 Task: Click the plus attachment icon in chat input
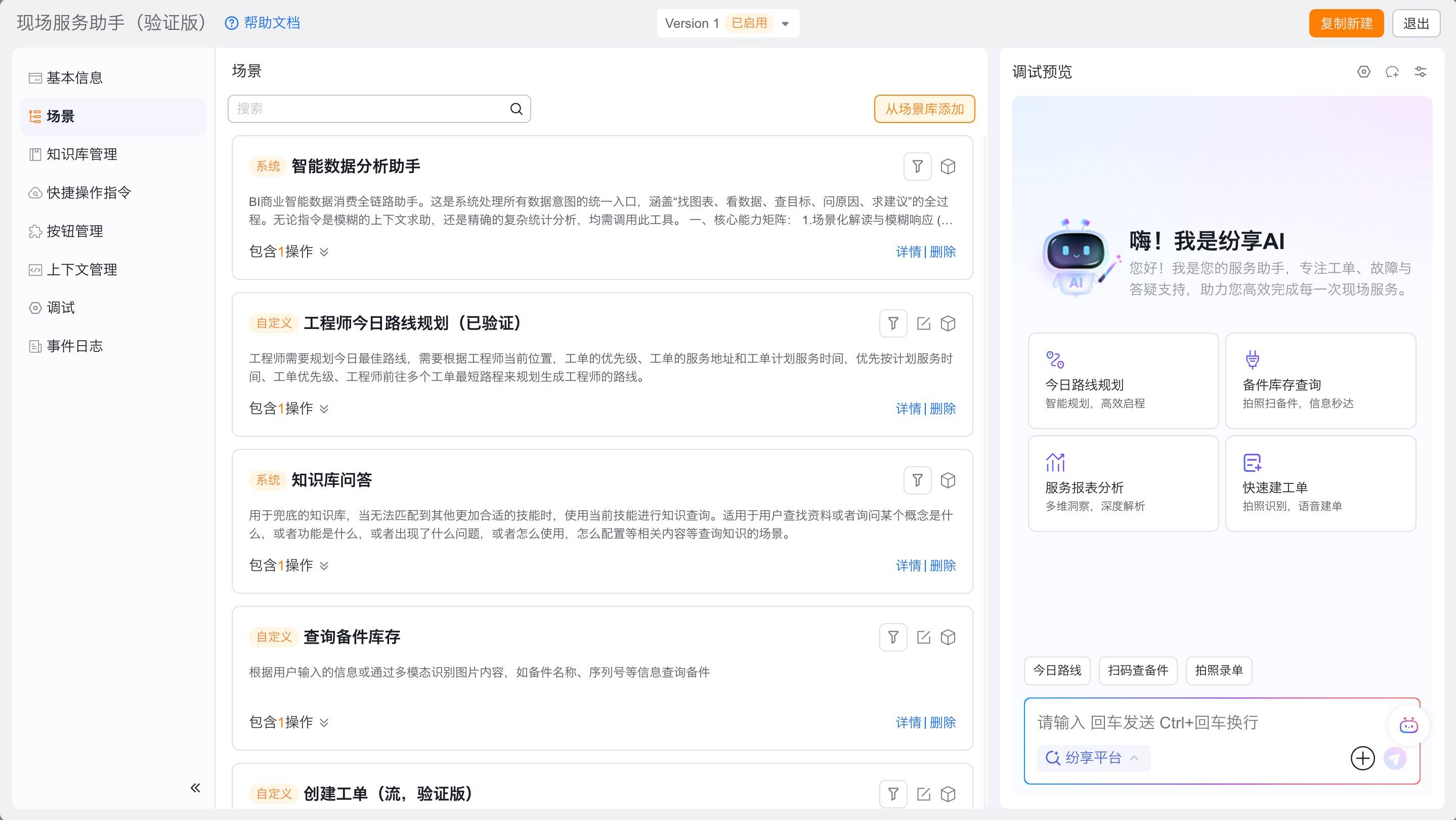coord(1362,758)
